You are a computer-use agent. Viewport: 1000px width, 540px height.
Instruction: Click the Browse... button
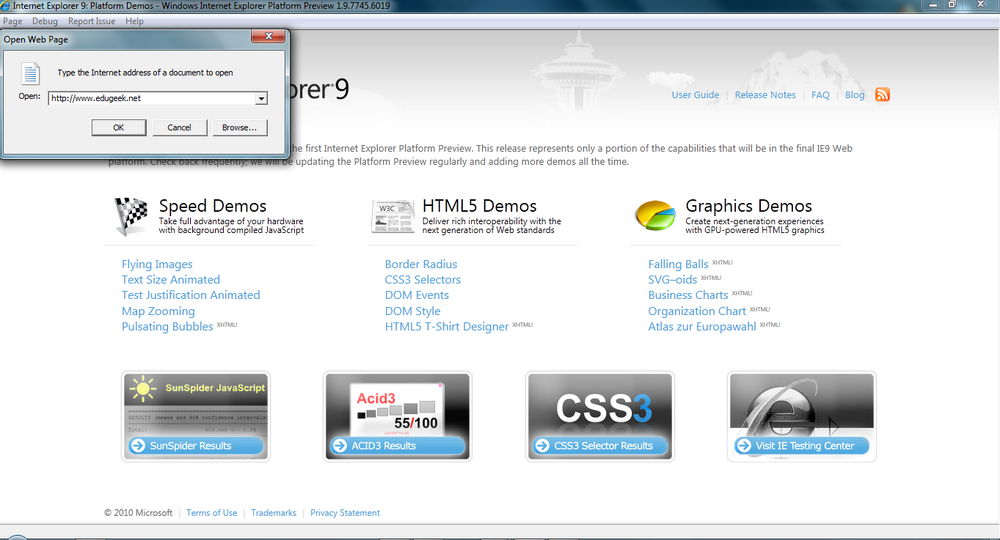click(x=240, y=128)
